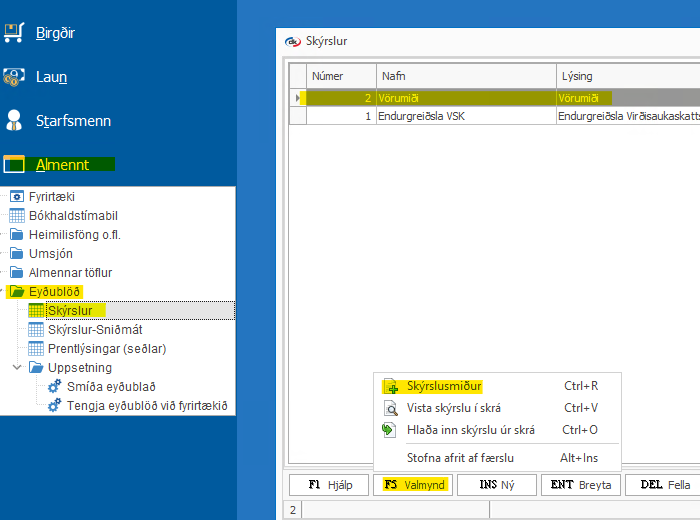
Task: Click the INS Ný button
Action: [x=497, y=484]
